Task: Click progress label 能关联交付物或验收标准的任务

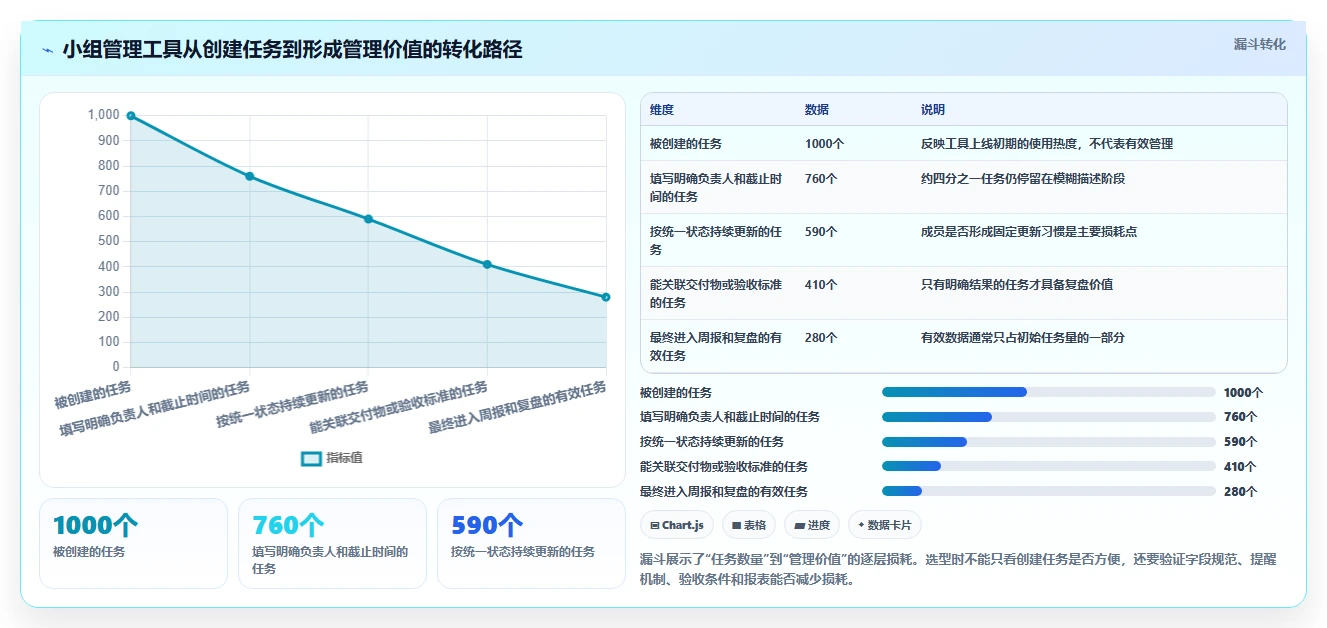Action: pos(724,467)
